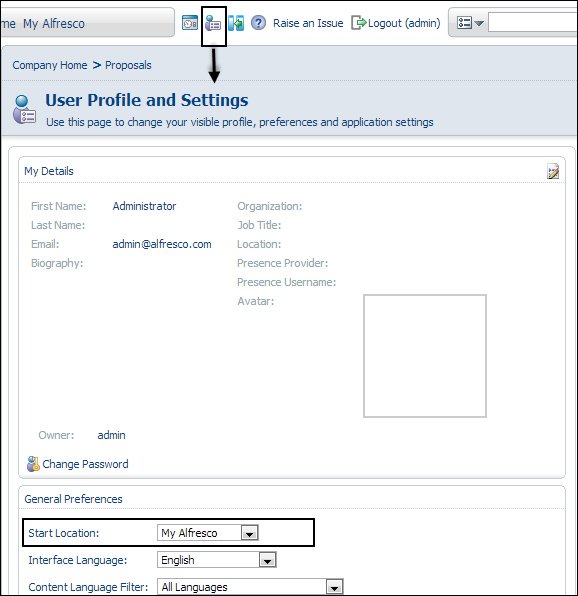
Task: Open the Admin Console clock icon
Action: click(190, 23)
